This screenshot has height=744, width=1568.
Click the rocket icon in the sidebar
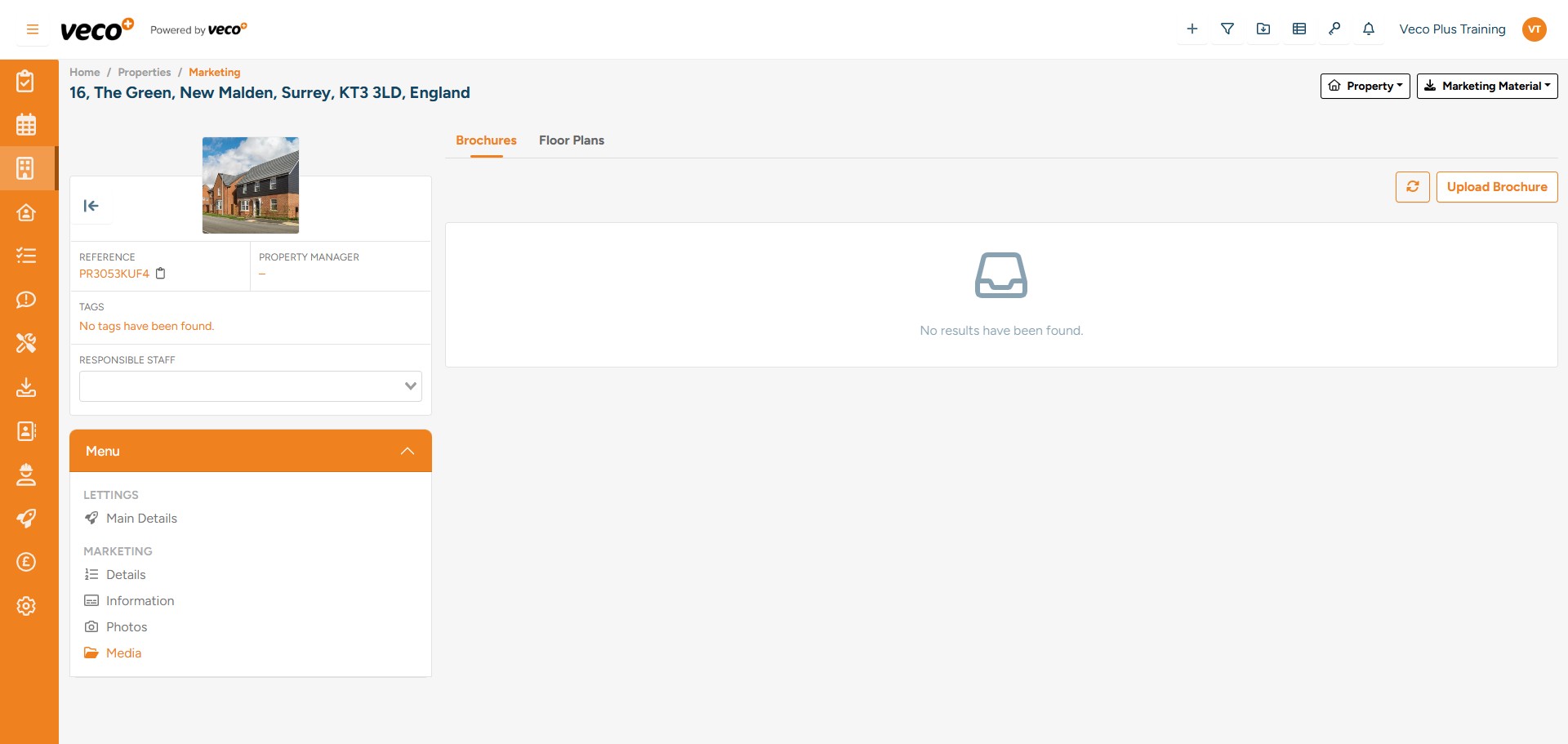coord(27,518)
